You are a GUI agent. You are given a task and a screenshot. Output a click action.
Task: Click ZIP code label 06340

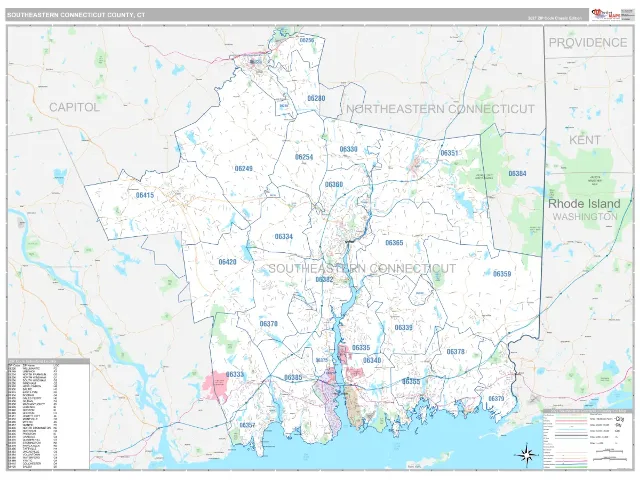(x=372, y=360)
